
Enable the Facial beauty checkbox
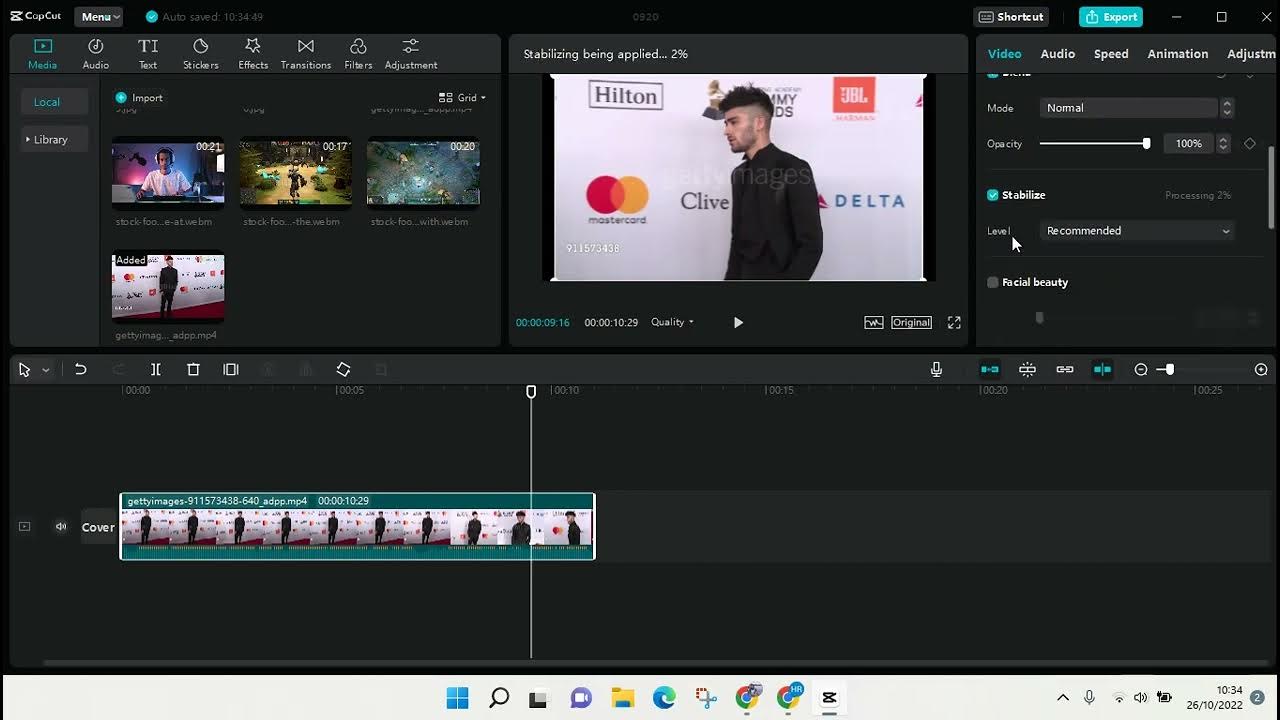pos(993,283)
